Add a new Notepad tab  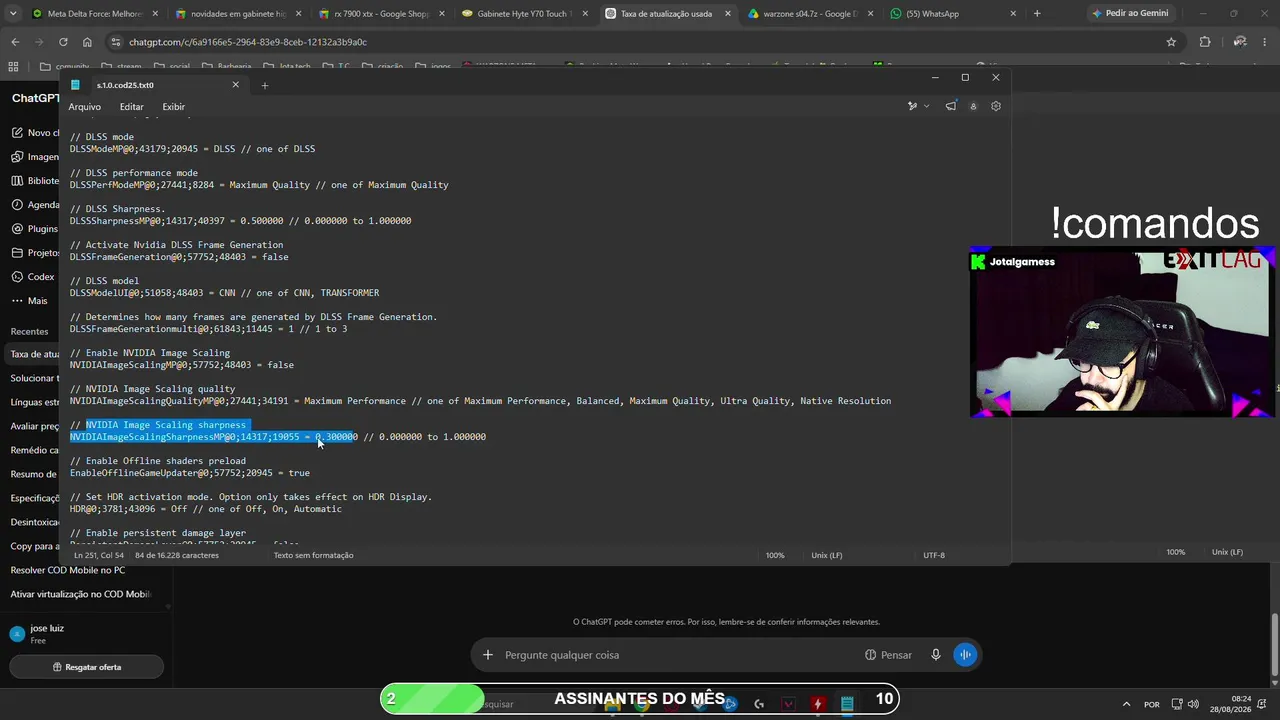tap(264, 85)
